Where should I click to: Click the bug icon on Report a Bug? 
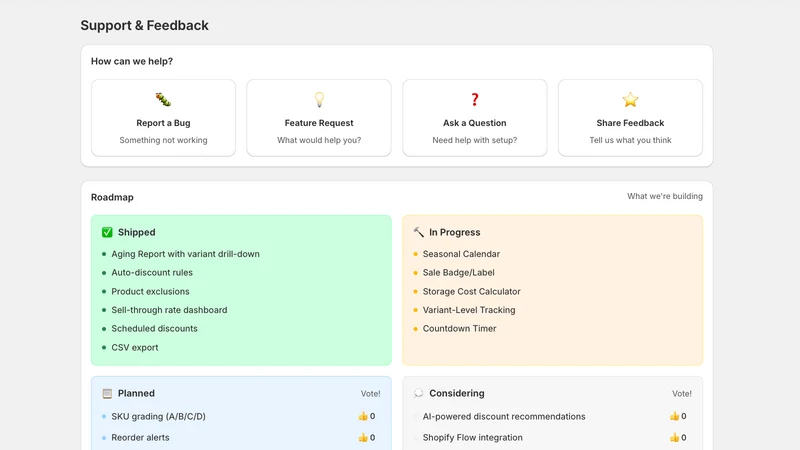163,99
